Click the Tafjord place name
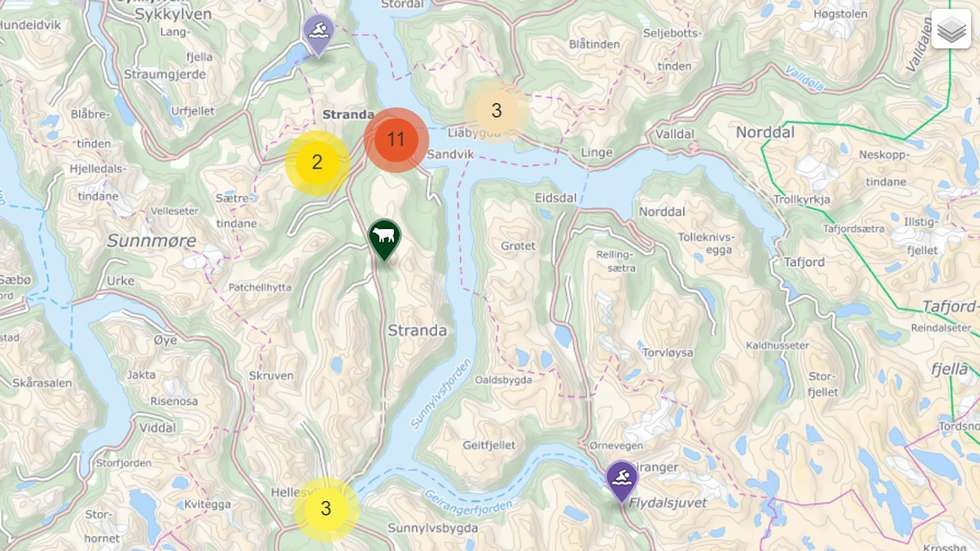This screenshot has width=980, height=551. tap(804, 262)
